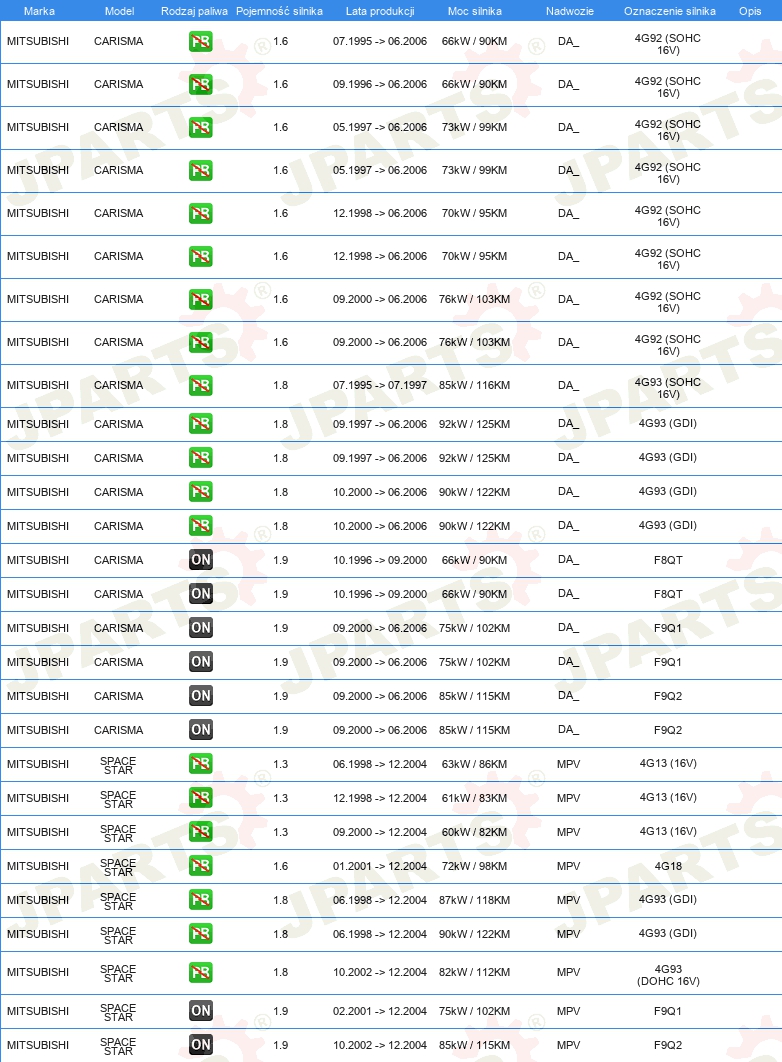Click petrol icon in the 60kW / 82KM row

click(x=200, y=832)
